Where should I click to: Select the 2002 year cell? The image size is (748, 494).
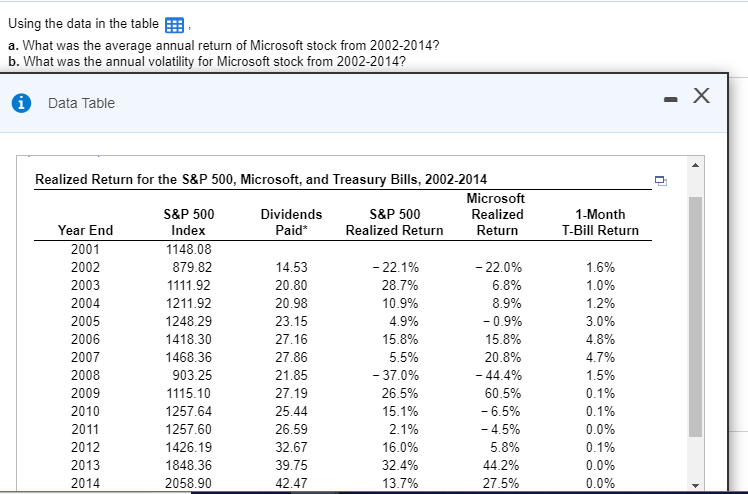(x=85, y=268)
